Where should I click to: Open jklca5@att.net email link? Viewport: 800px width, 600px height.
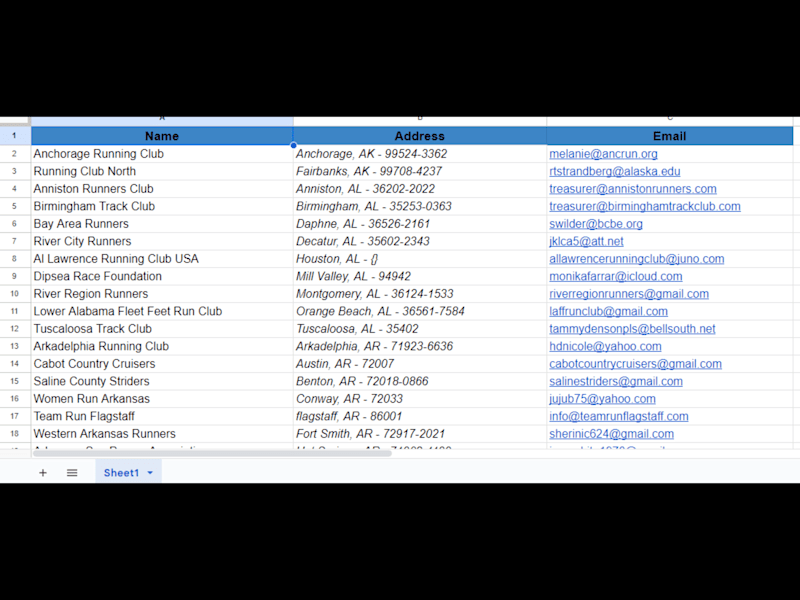click(x=586, y=241)
